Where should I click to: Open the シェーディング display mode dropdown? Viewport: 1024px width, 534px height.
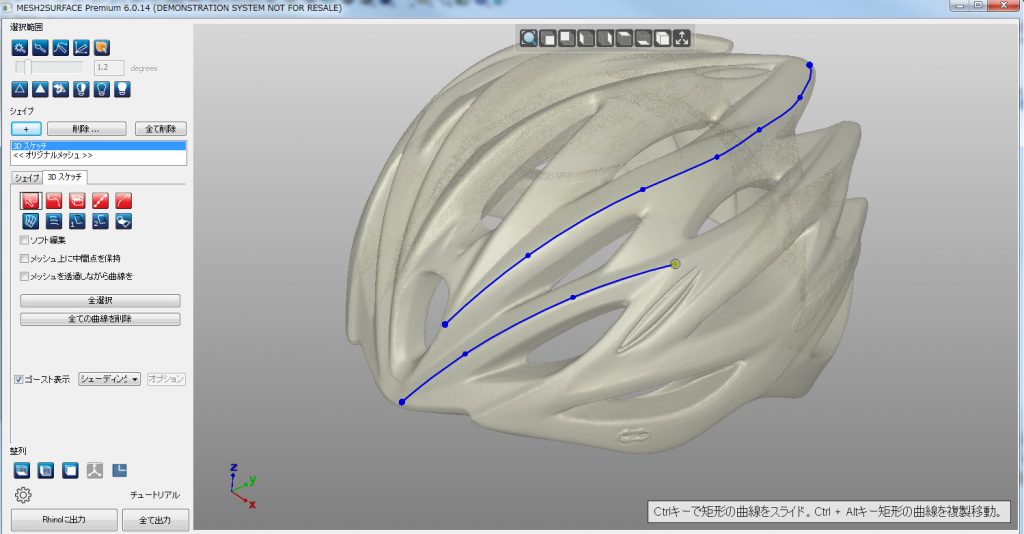tap(109, 379)
